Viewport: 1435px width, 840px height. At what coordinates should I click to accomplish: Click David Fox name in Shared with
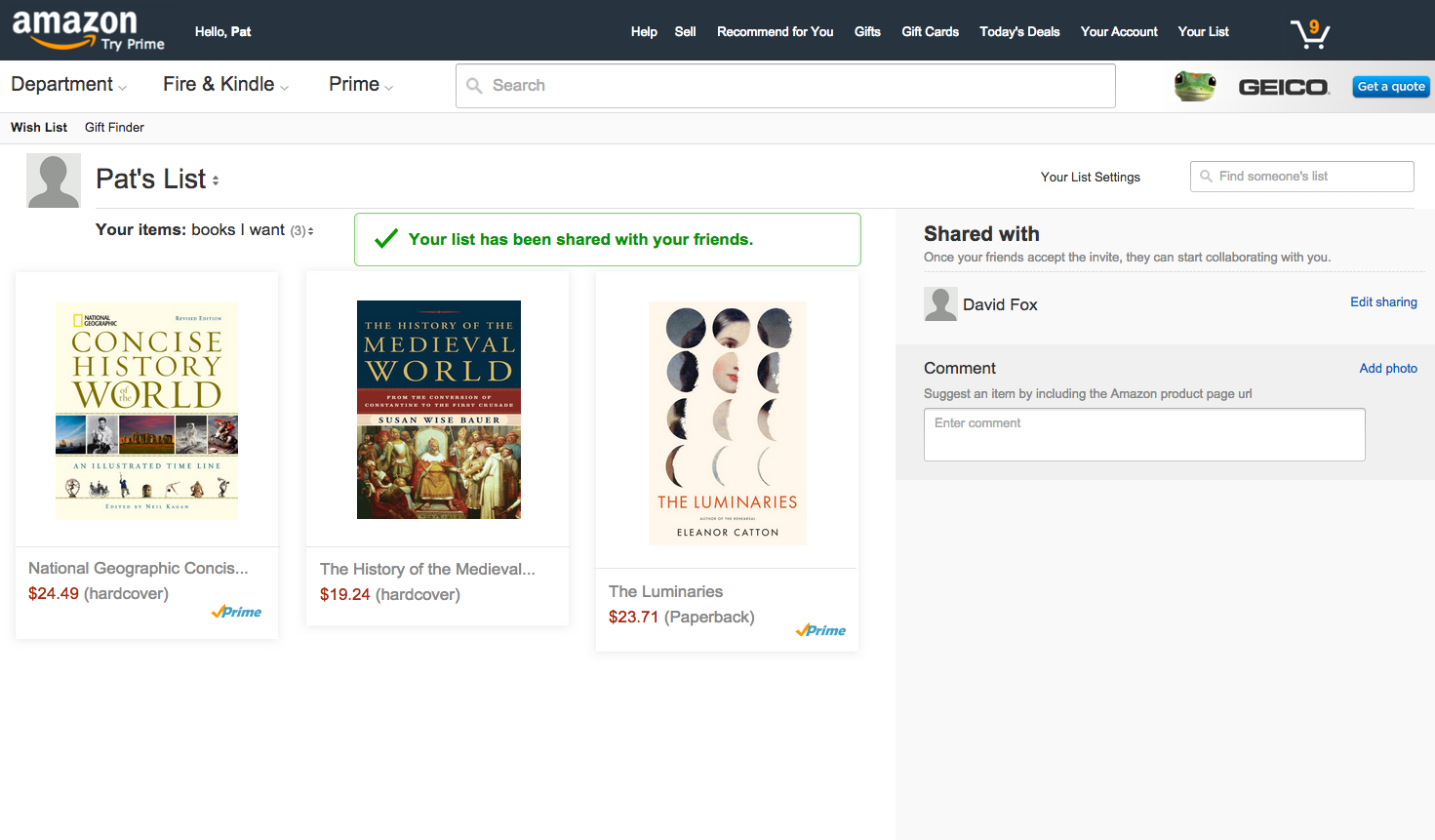[1000, 304]
